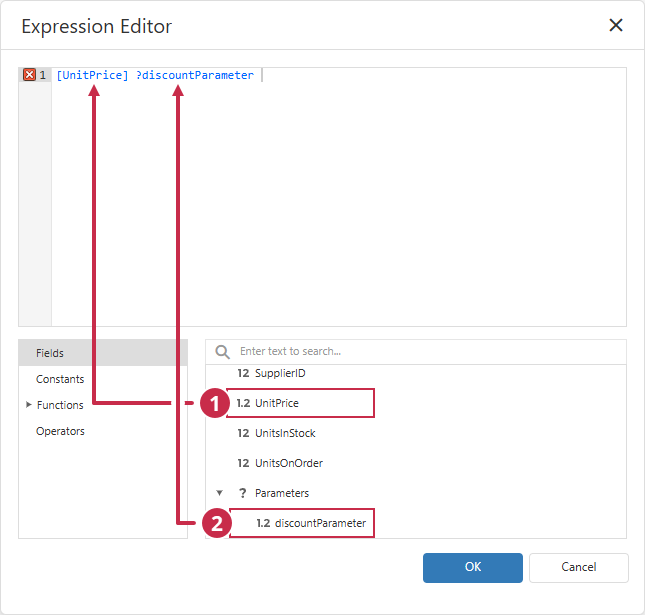Click the integer type icon beside UnitsOnOrder
The width and height of the screenshot is (645, 615).
coord(243,463)
